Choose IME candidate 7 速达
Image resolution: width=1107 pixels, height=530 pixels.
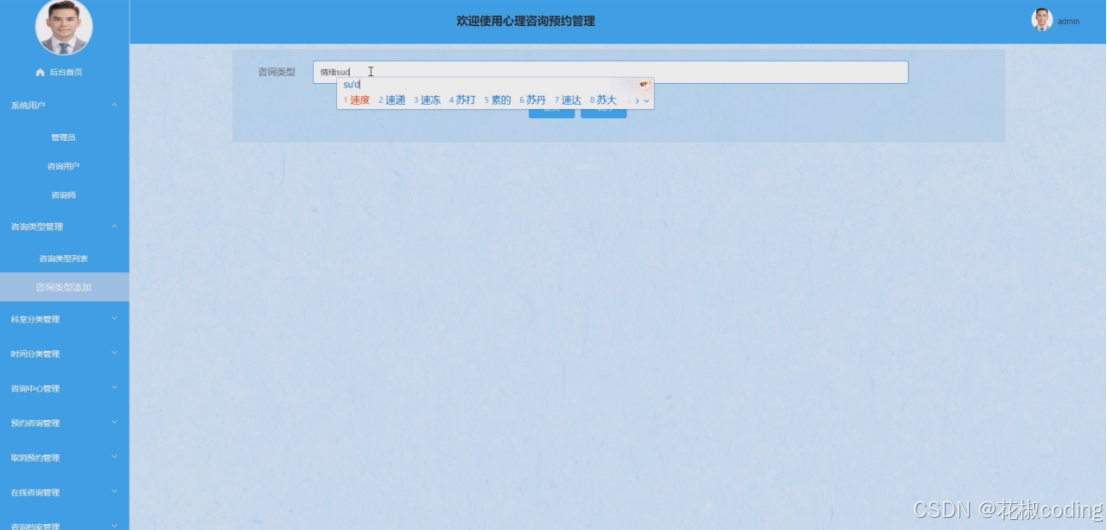tap(568, 100)
